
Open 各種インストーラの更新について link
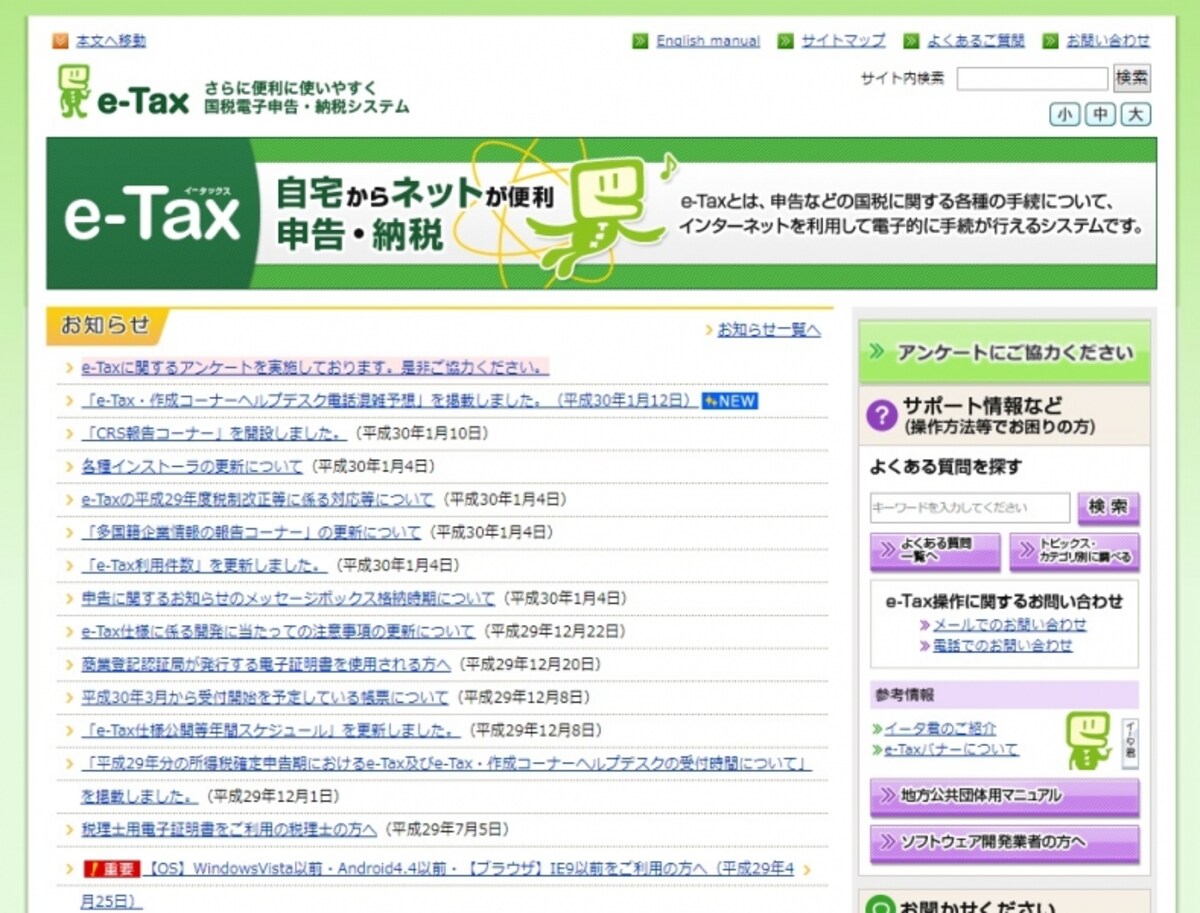(x=192, y=466)
